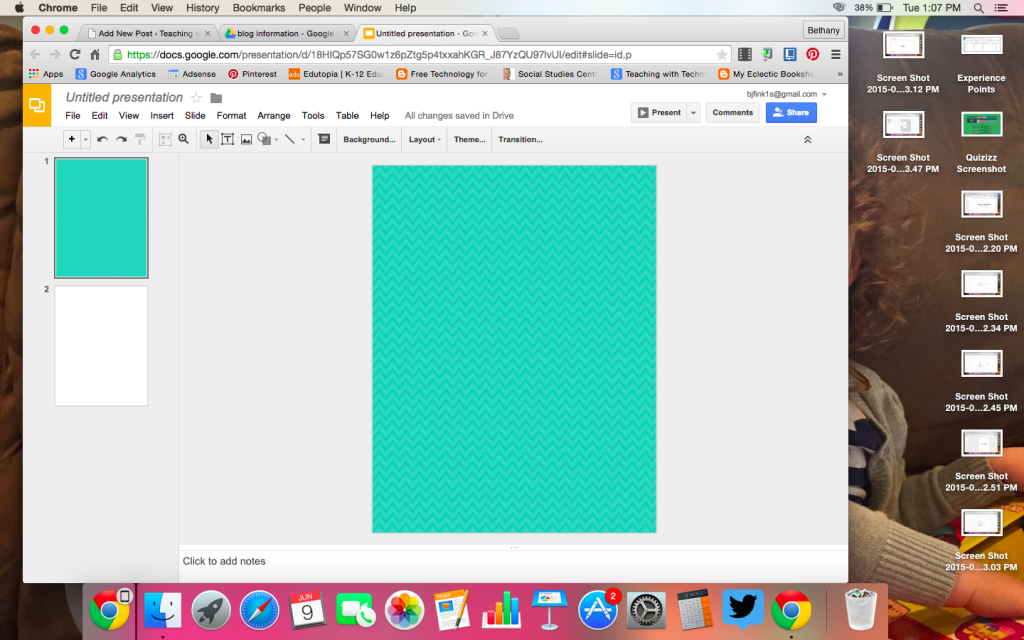Insert a comment via toolbar icon
Viewport: 1024px width, 640px height.
point(324,139)
